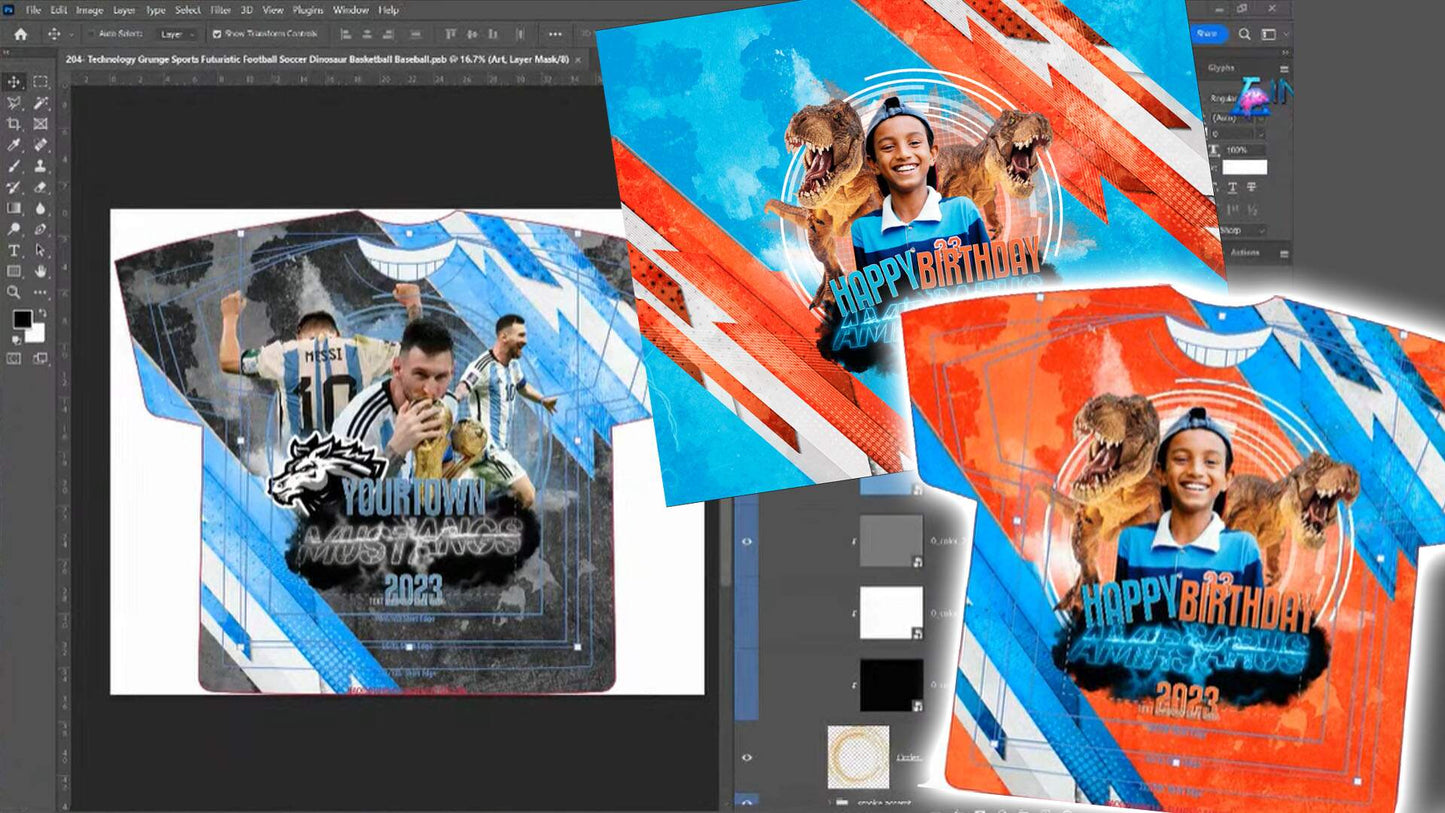
Task: Select the Crop tool
Action: tap(15, 124)
